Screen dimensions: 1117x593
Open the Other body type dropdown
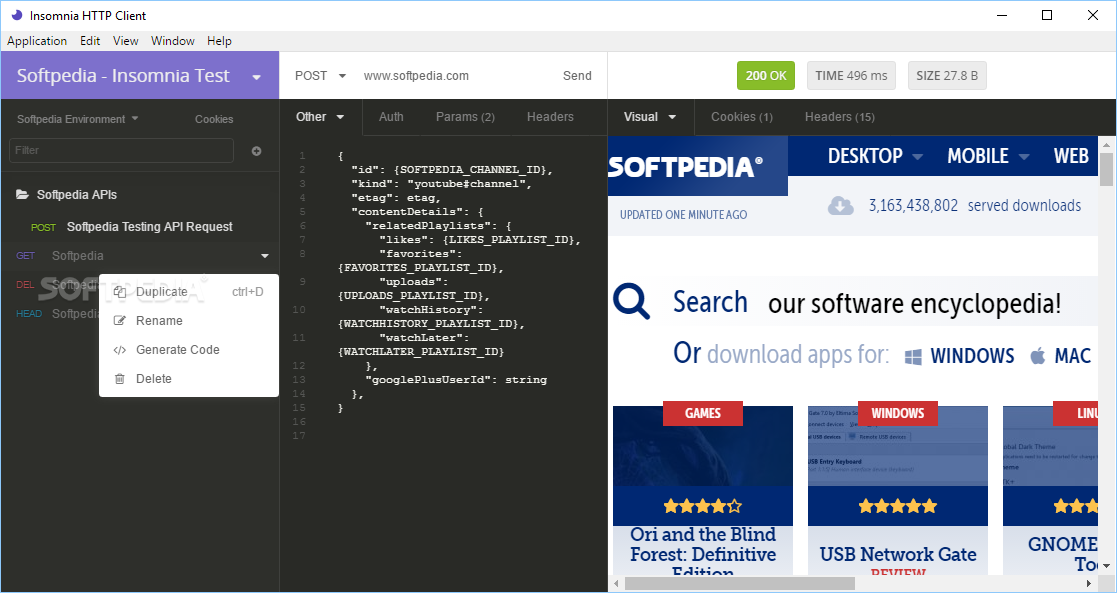[320, 117]
